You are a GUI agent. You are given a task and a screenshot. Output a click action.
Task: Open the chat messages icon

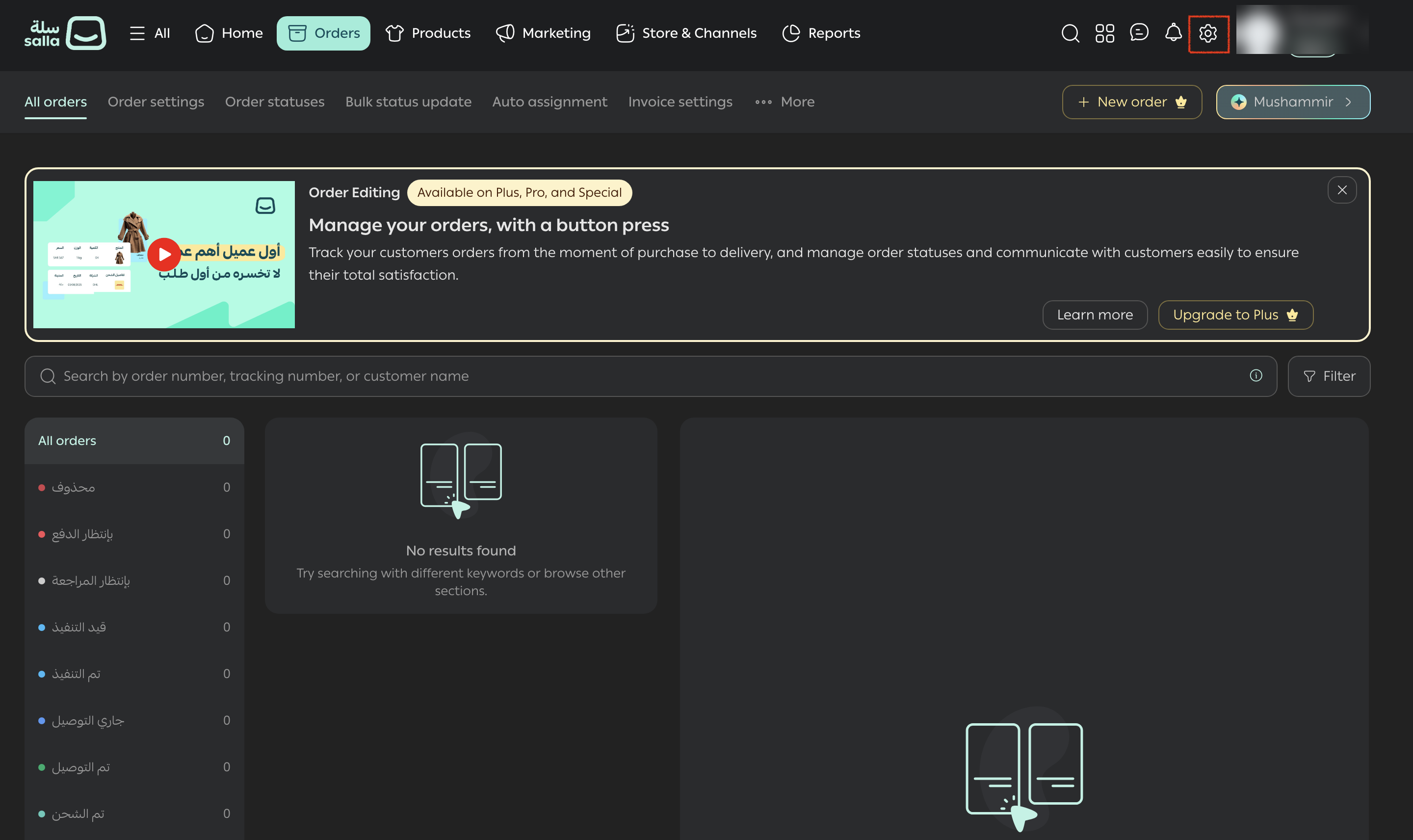point(1139,33)
